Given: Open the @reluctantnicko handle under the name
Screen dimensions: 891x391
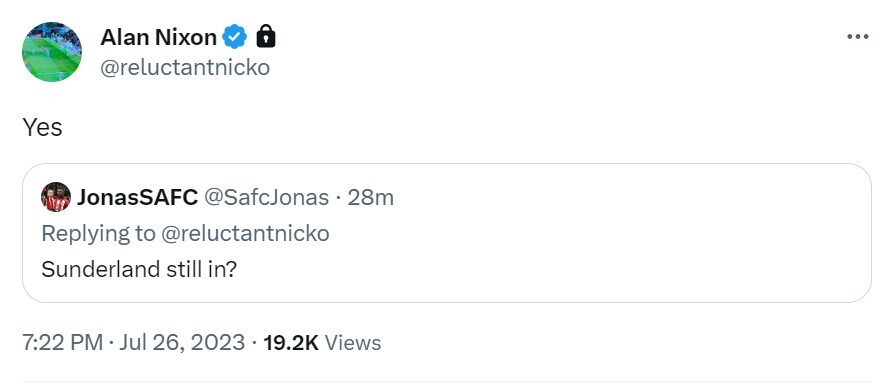Looking at the screenshot, I should (x=185, y=68).
